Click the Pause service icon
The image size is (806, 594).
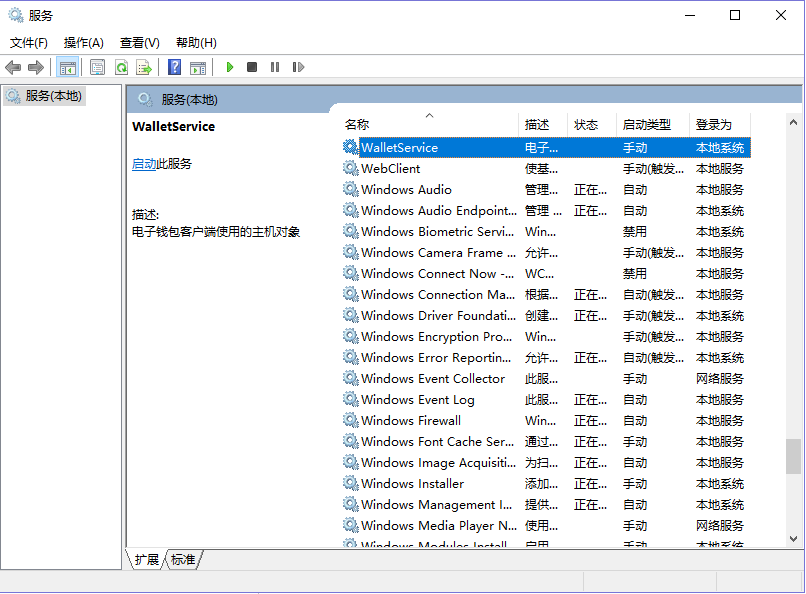pyautogui.click(x=275, y=67)
